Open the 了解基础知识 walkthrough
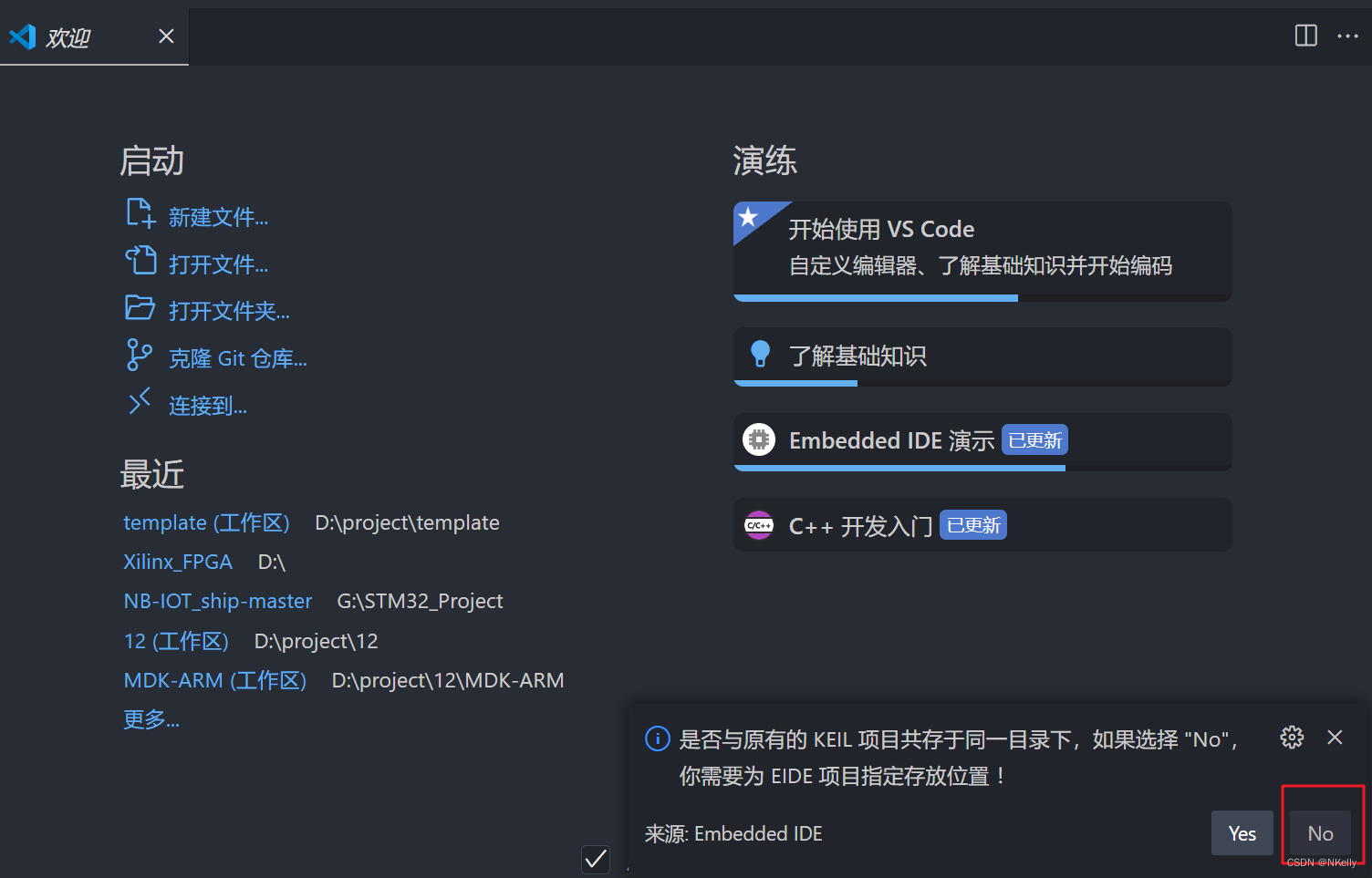 pos(982,356)
